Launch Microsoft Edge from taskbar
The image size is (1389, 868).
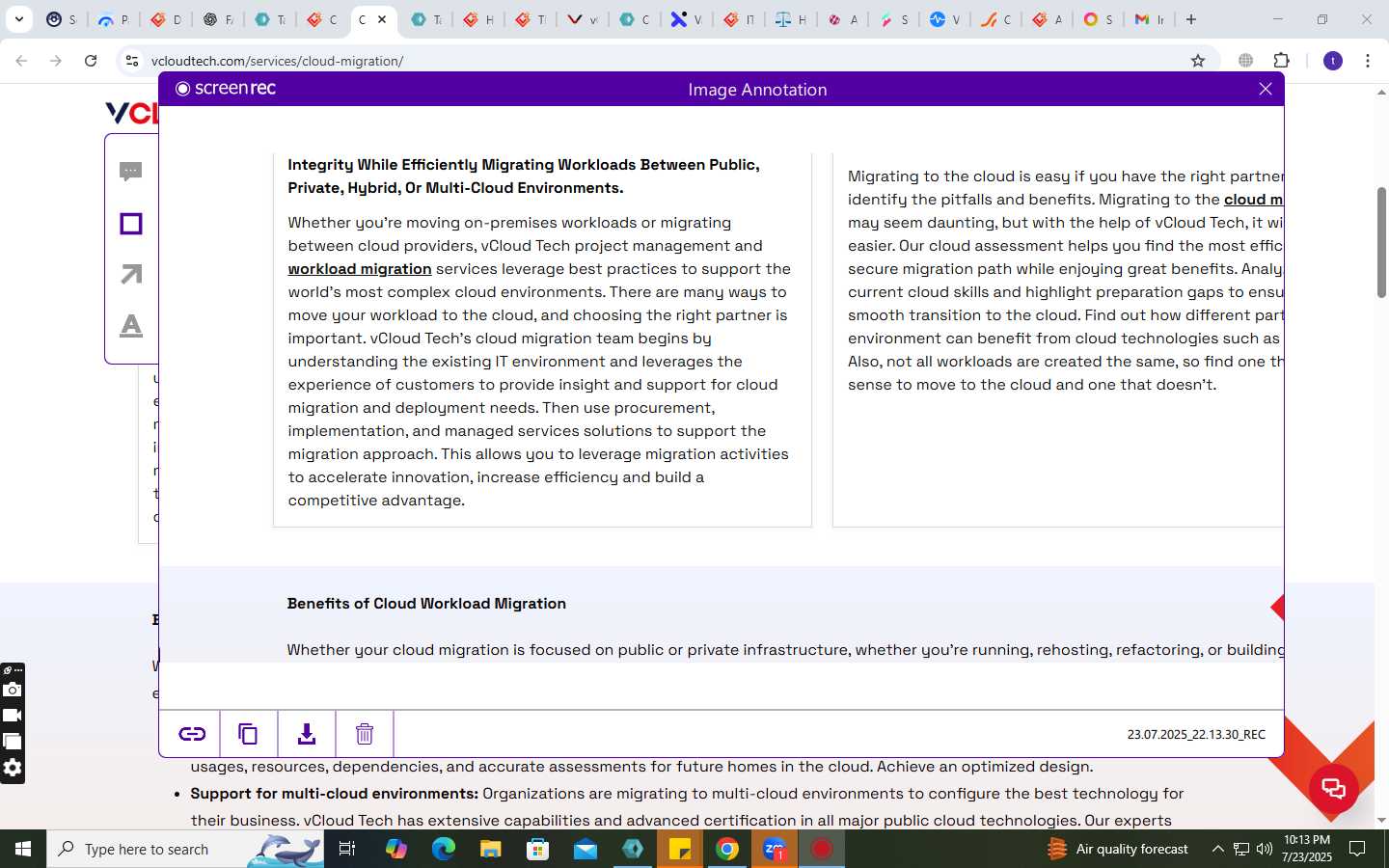(444, 849)
